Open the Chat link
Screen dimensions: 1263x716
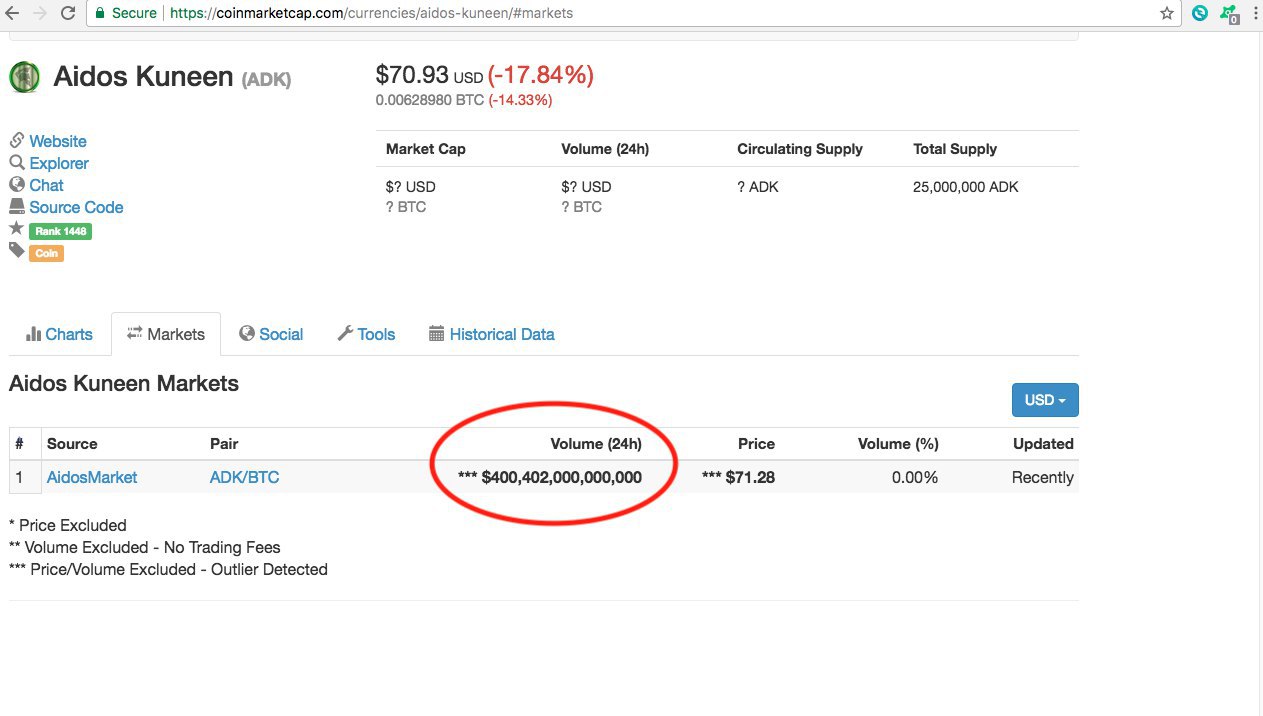(46, 185)
